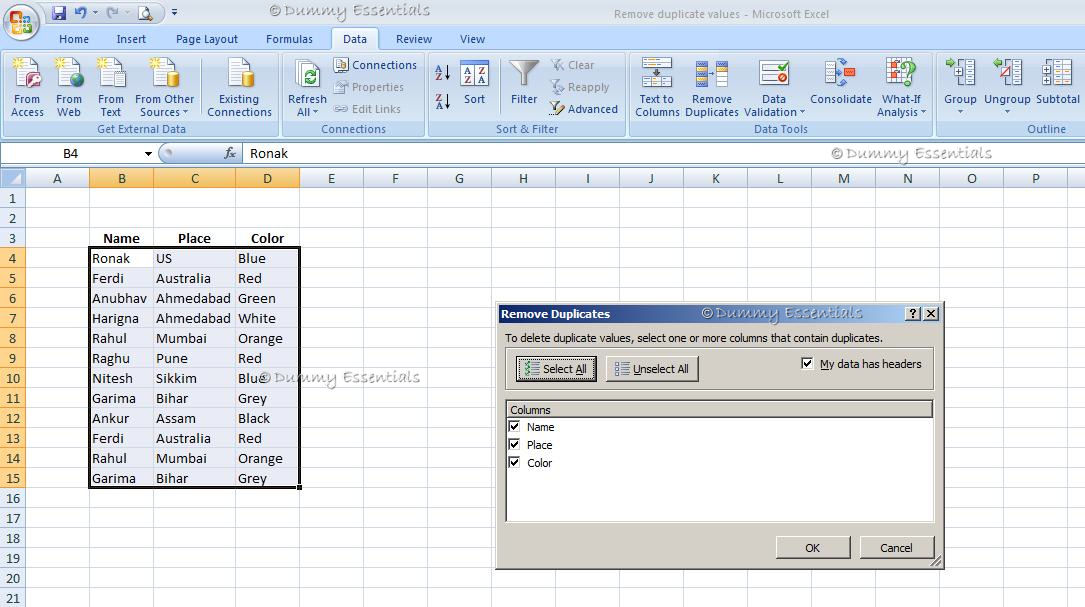Uncheck the Color column checkbox
Image resolution: width=1085 pixels, height=607 pixels.
(x=514, y=462)
